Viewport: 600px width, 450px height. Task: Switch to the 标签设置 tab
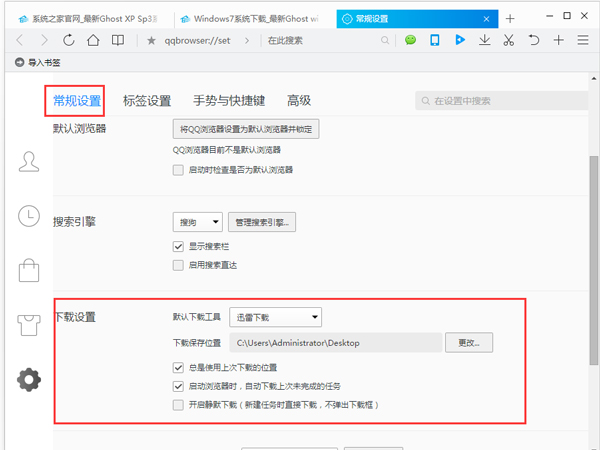pos(147,101)
